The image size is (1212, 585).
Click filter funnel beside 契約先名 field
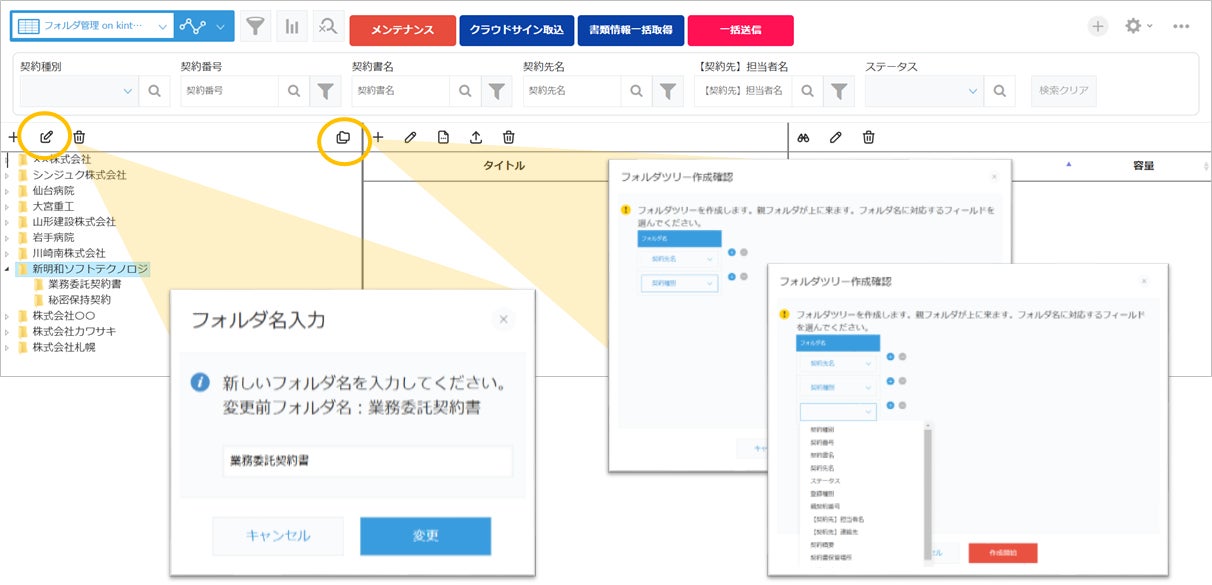(x=668, y=91)
